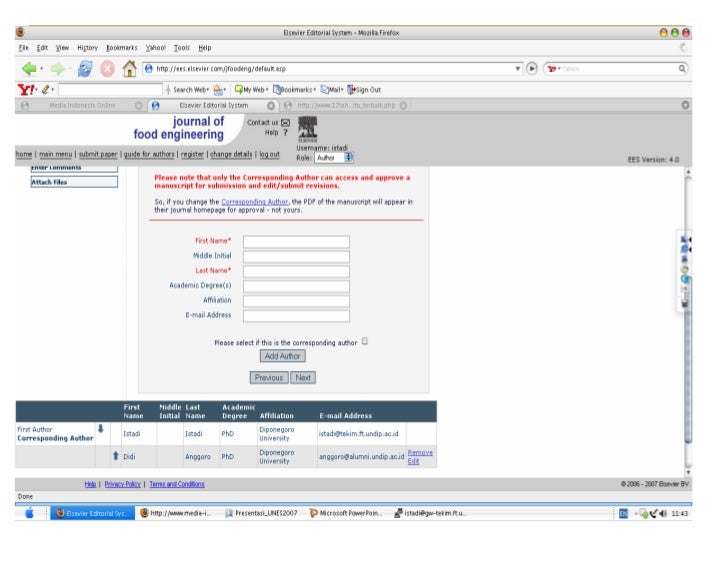Open the View menu
The image size is (728, 563).
click(62, 48)
